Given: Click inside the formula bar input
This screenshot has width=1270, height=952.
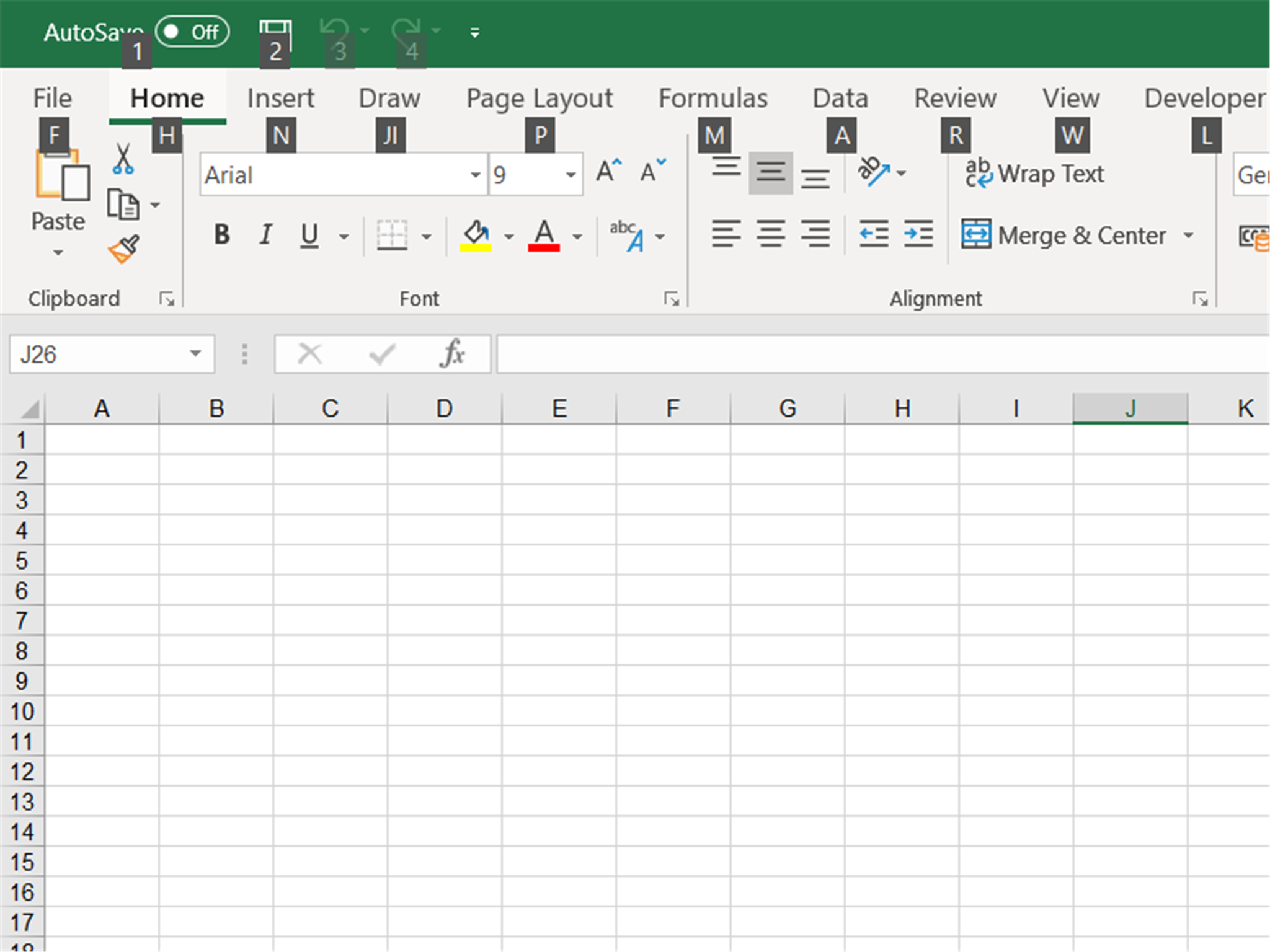Looking at the screenshot, I should click(x=883, y=354).
